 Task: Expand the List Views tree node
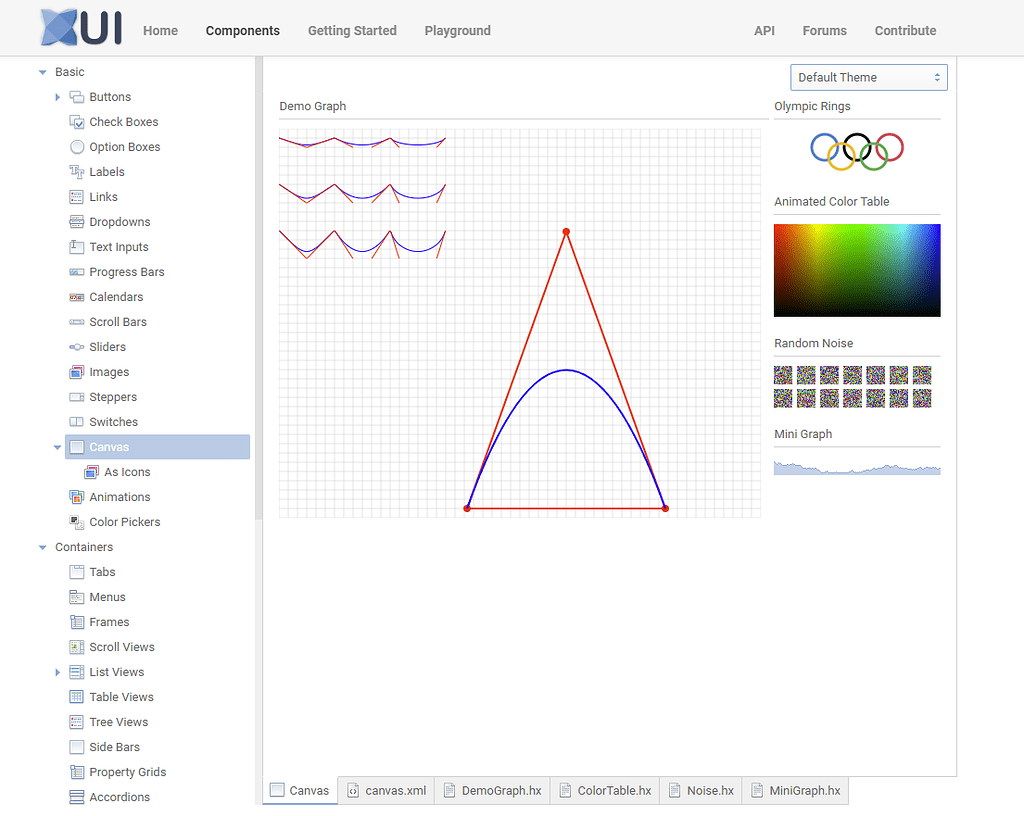pos(58,672)
